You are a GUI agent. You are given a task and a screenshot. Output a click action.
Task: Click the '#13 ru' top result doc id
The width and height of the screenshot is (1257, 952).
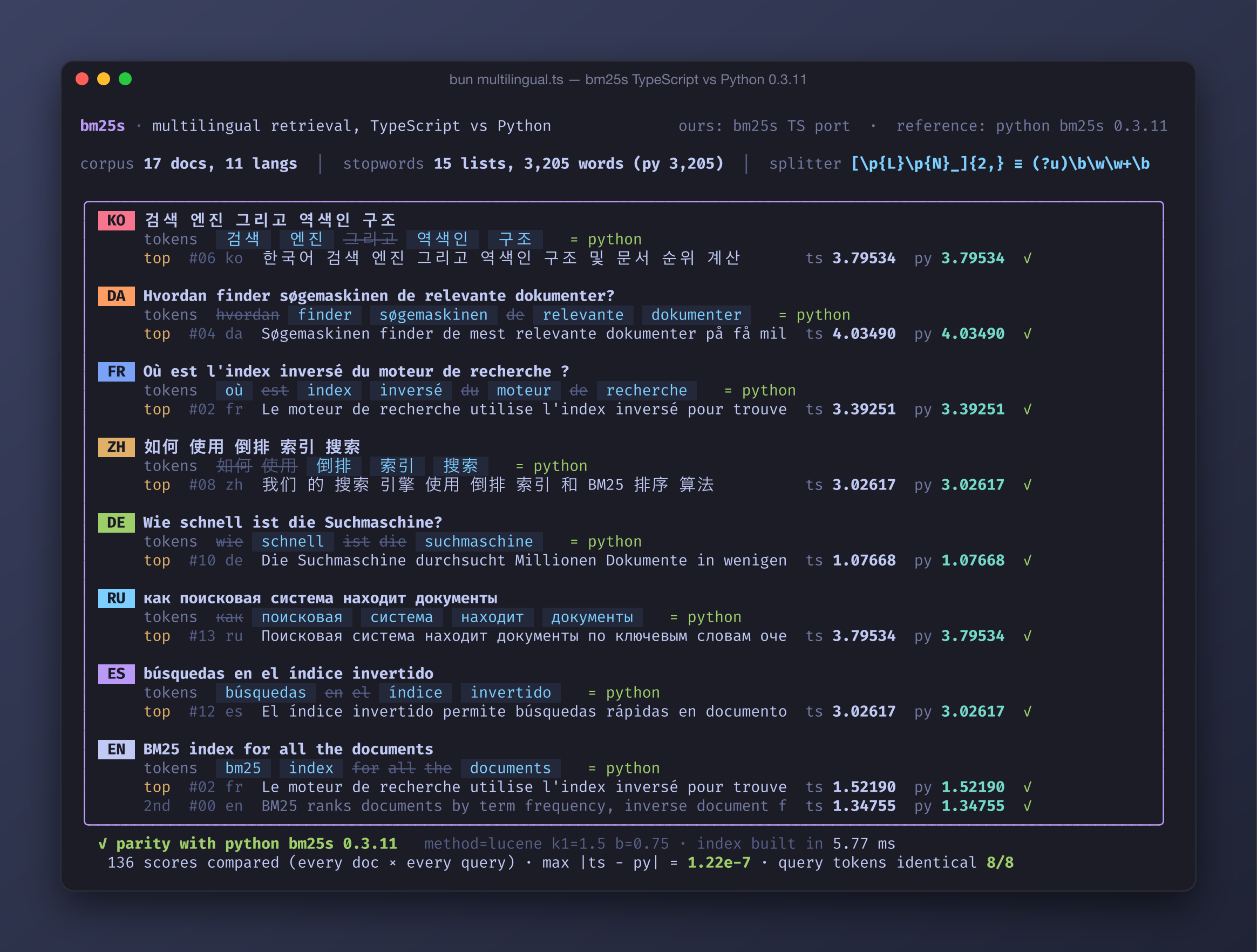click(x=216, y=636)
